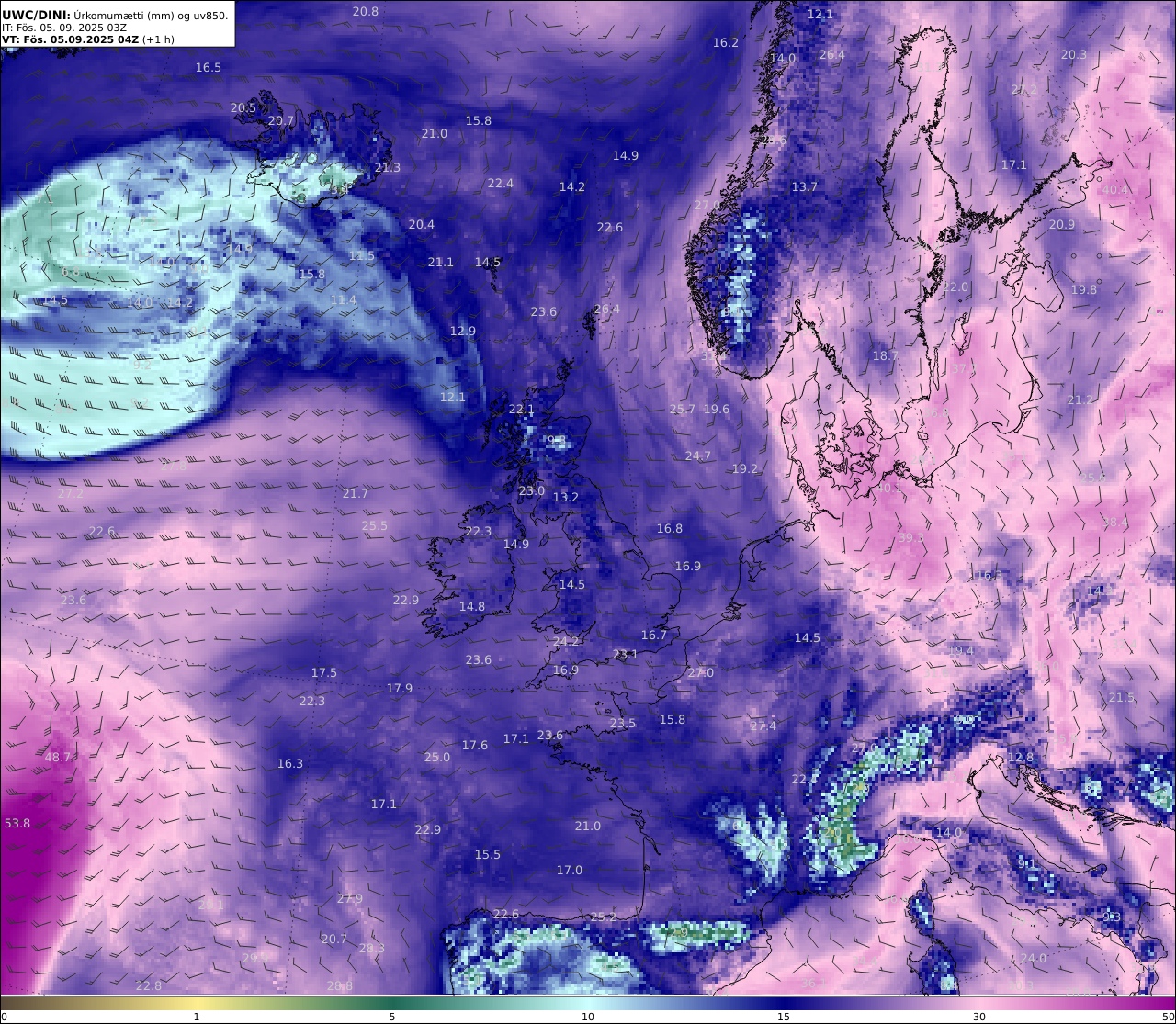The height and width of the screenshot is (1024, 1176).
Task: Click the map value '19.8'
Action: (x=1084, y=290)
